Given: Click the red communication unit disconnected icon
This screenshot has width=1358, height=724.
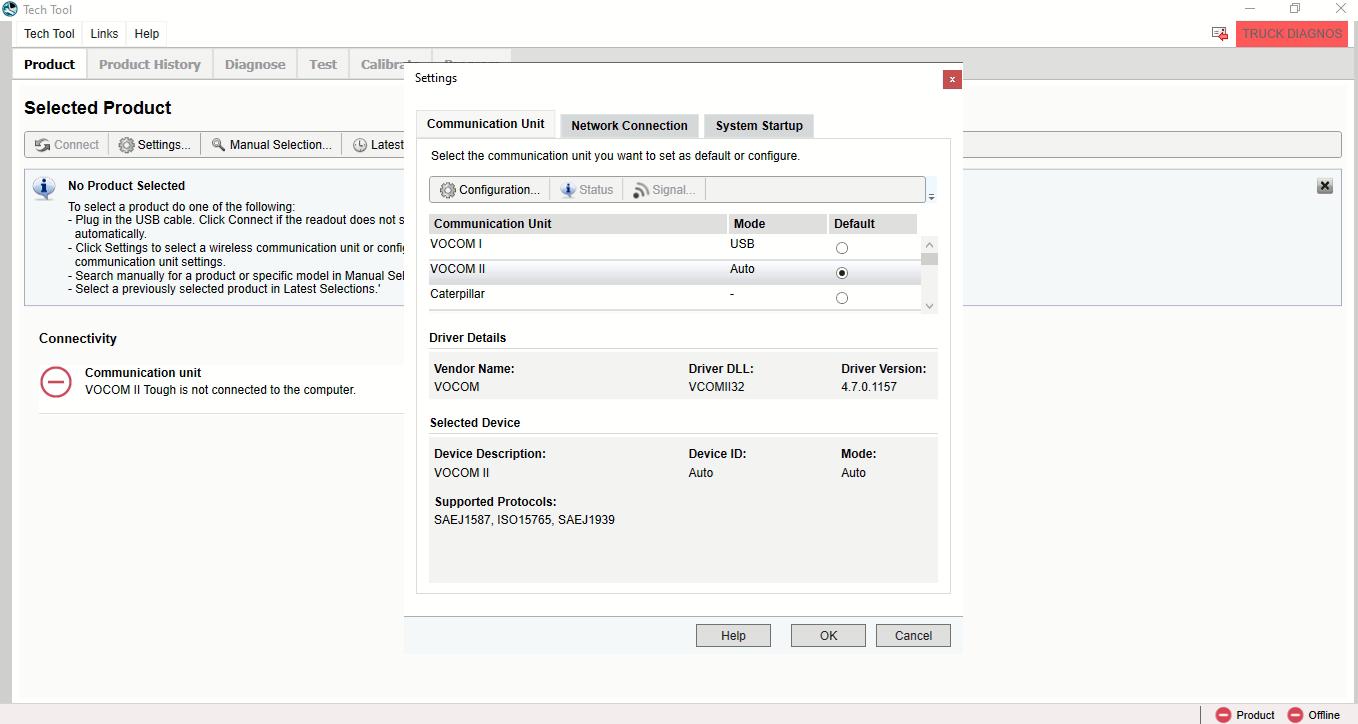Looking at the screenshot, I should pyautogui.click(x=56, y=381).
